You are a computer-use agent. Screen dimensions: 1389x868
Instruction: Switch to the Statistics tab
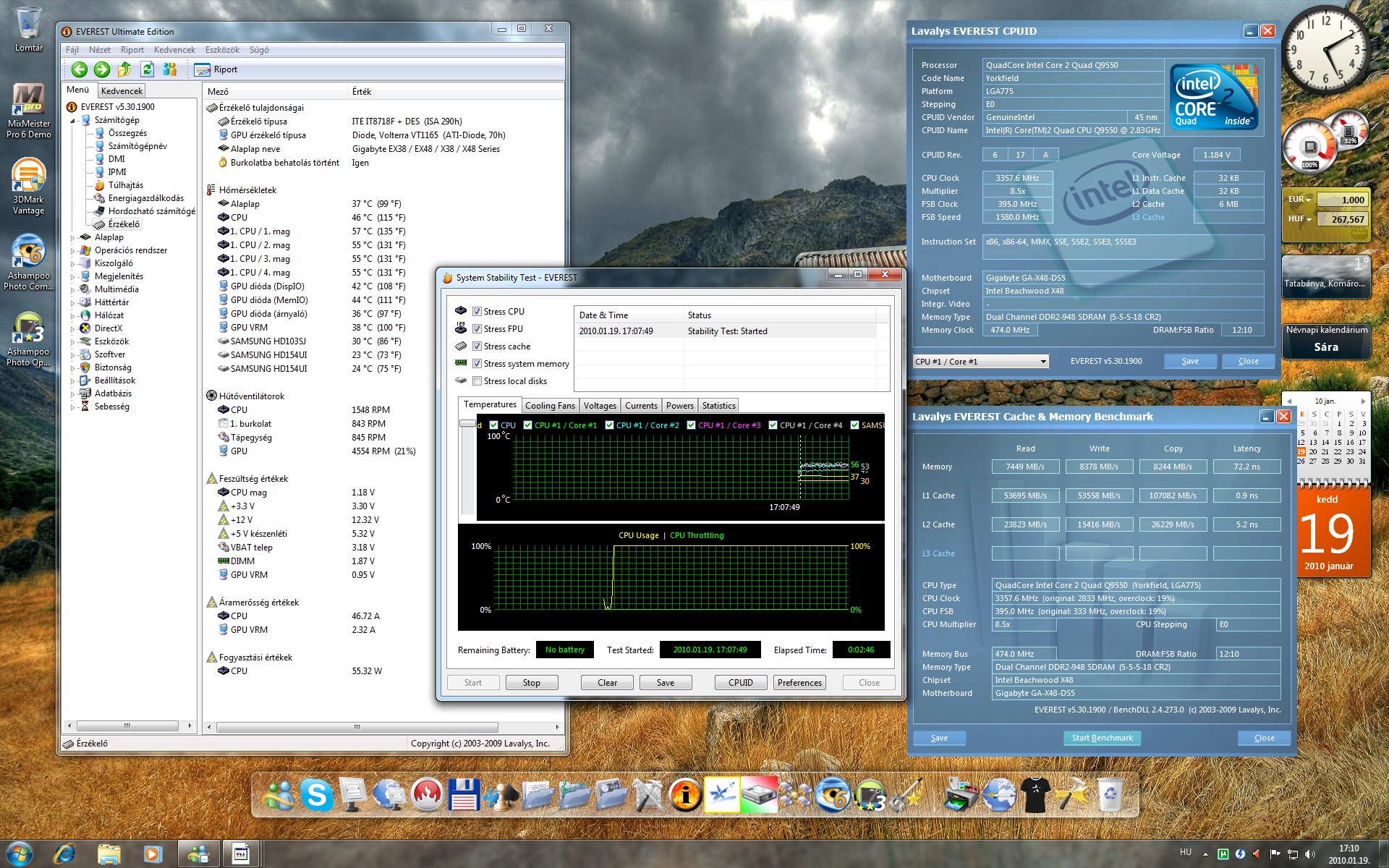pyautogui.click(x=718, y=406)
